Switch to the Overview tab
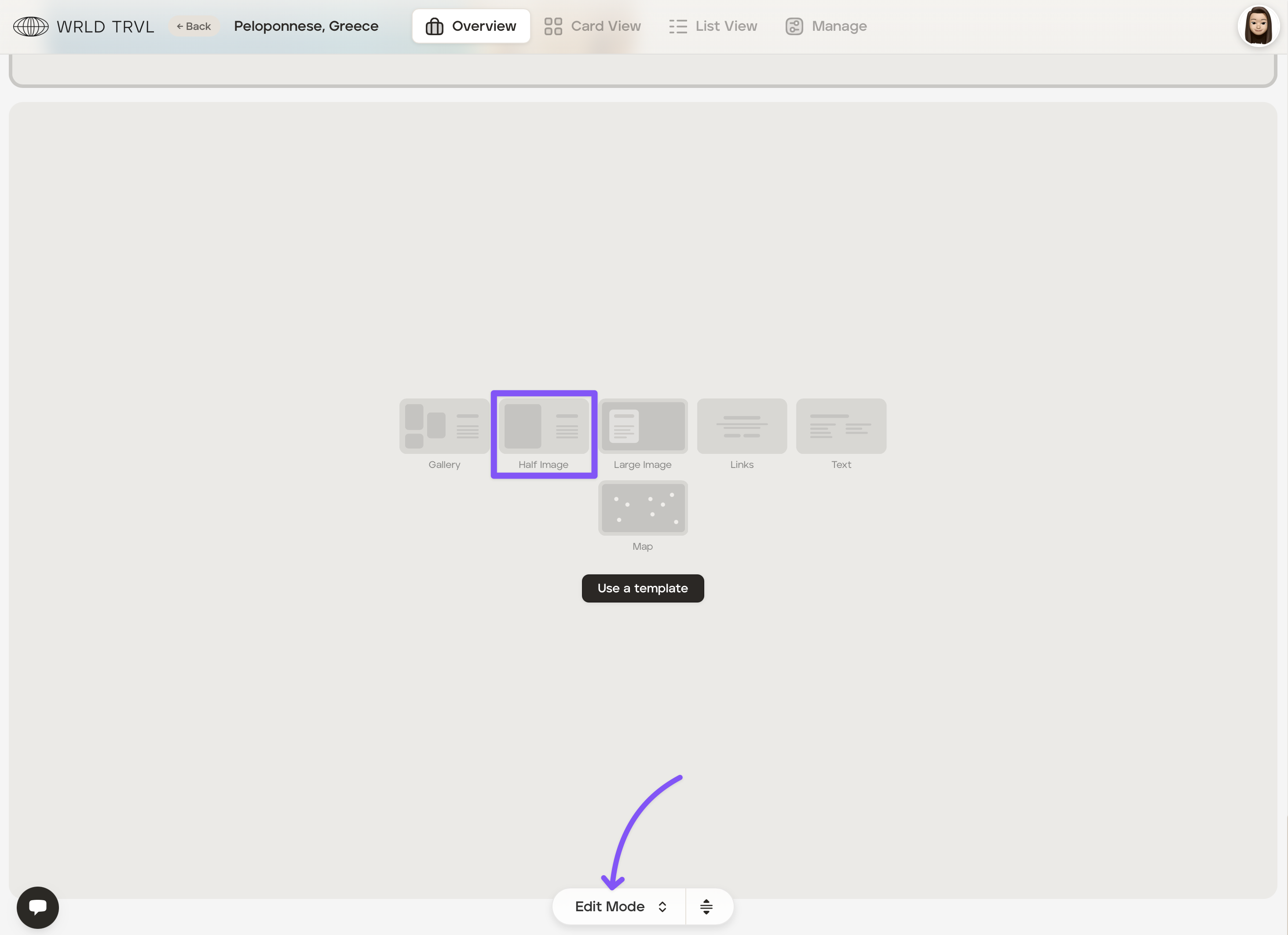Image resolution: width=1288 pixels, height=935 pixels. [471, 26]
